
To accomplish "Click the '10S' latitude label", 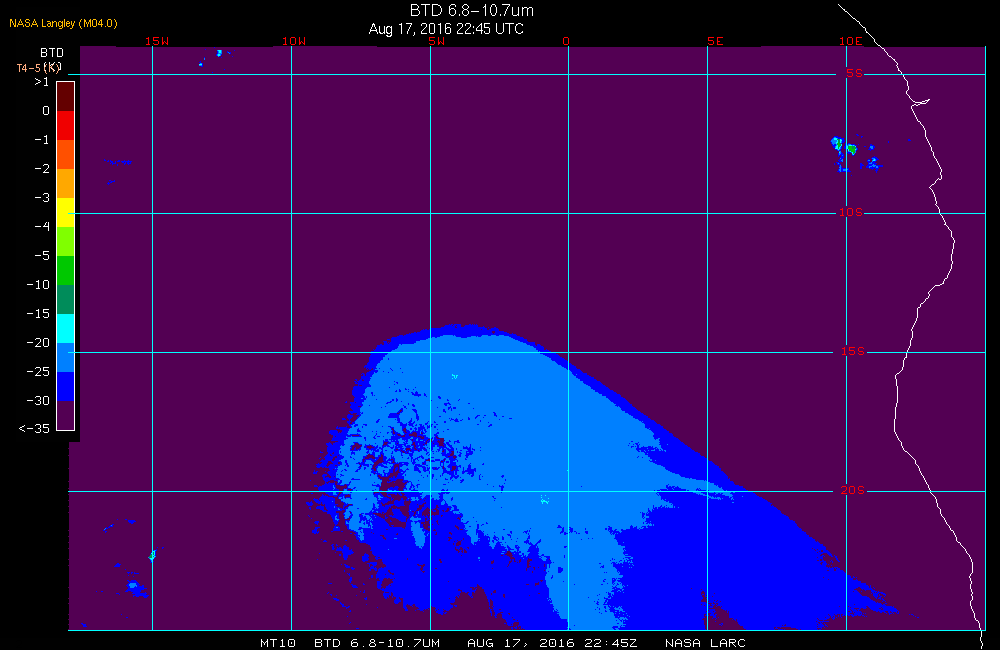I will tap(850, 212).
